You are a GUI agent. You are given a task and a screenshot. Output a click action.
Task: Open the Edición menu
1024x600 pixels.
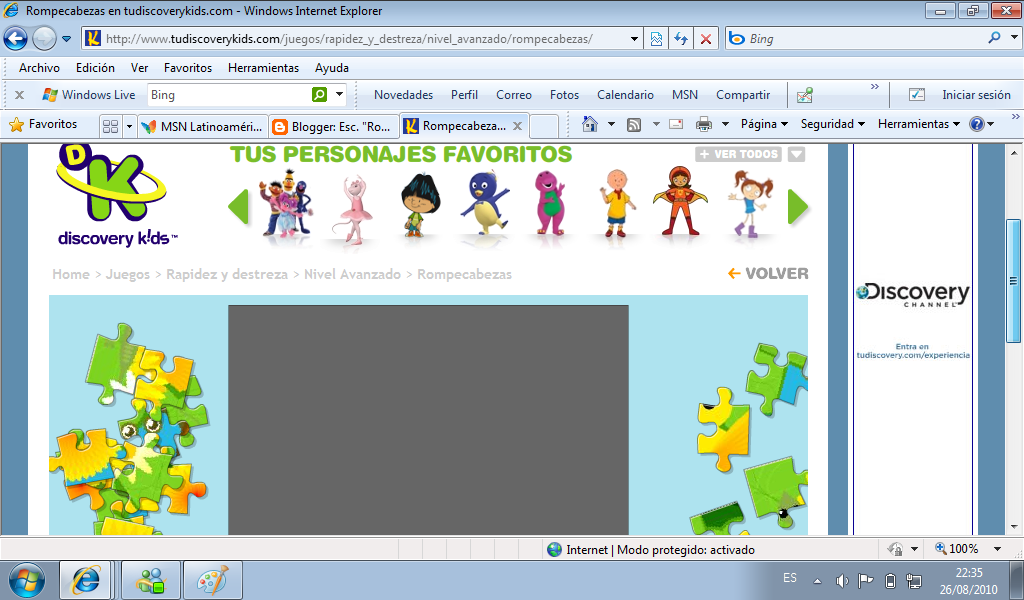pos(95,67)
